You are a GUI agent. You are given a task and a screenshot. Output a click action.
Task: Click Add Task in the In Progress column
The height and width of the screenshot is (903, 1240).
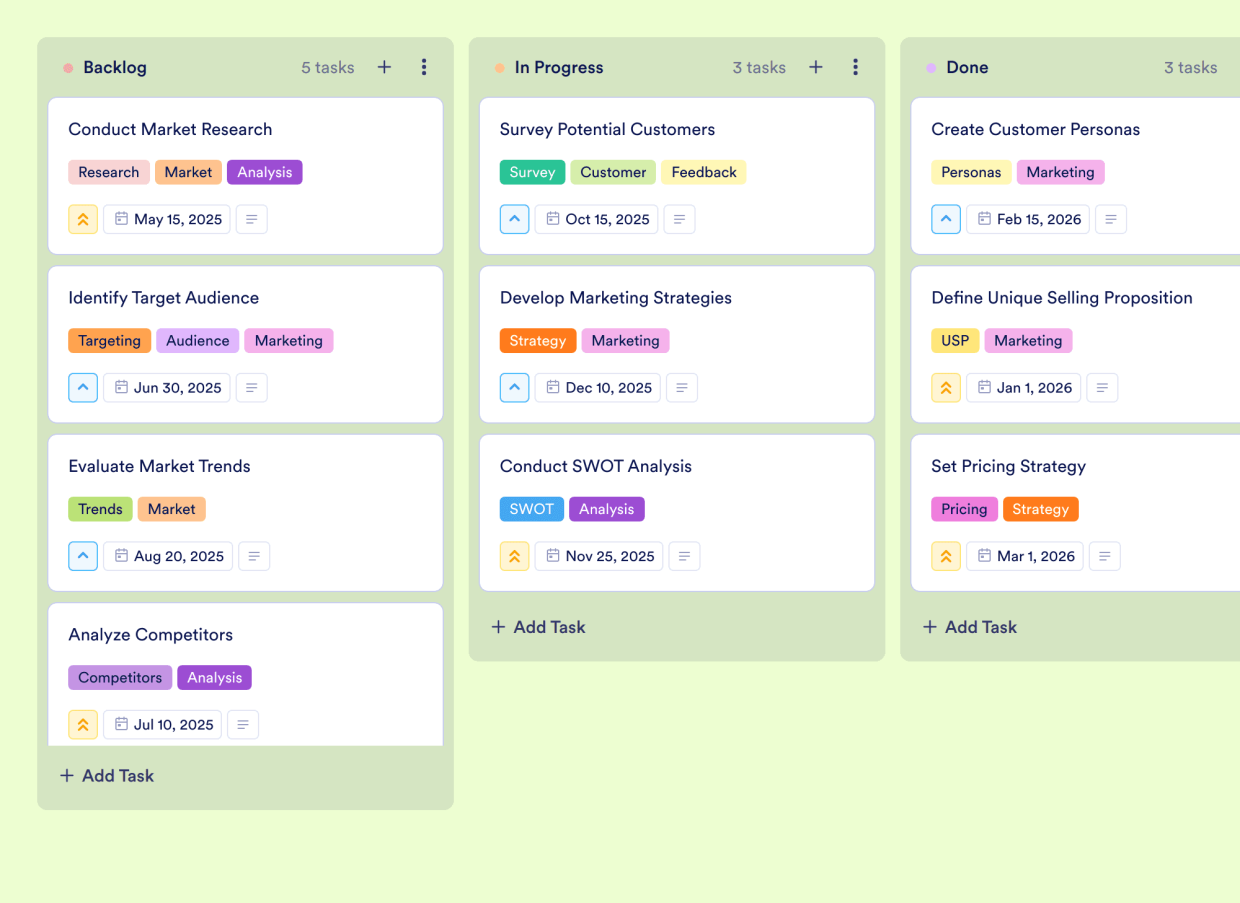(538, 627)
